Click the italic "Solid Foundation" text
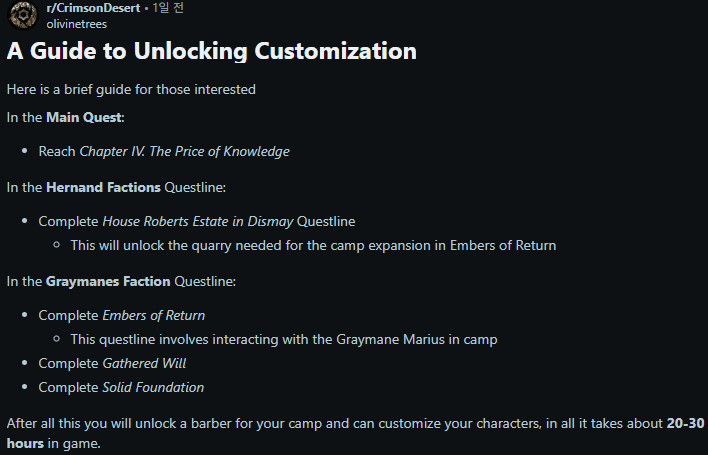Screen dimensions: 708x455 click(153, 388)
